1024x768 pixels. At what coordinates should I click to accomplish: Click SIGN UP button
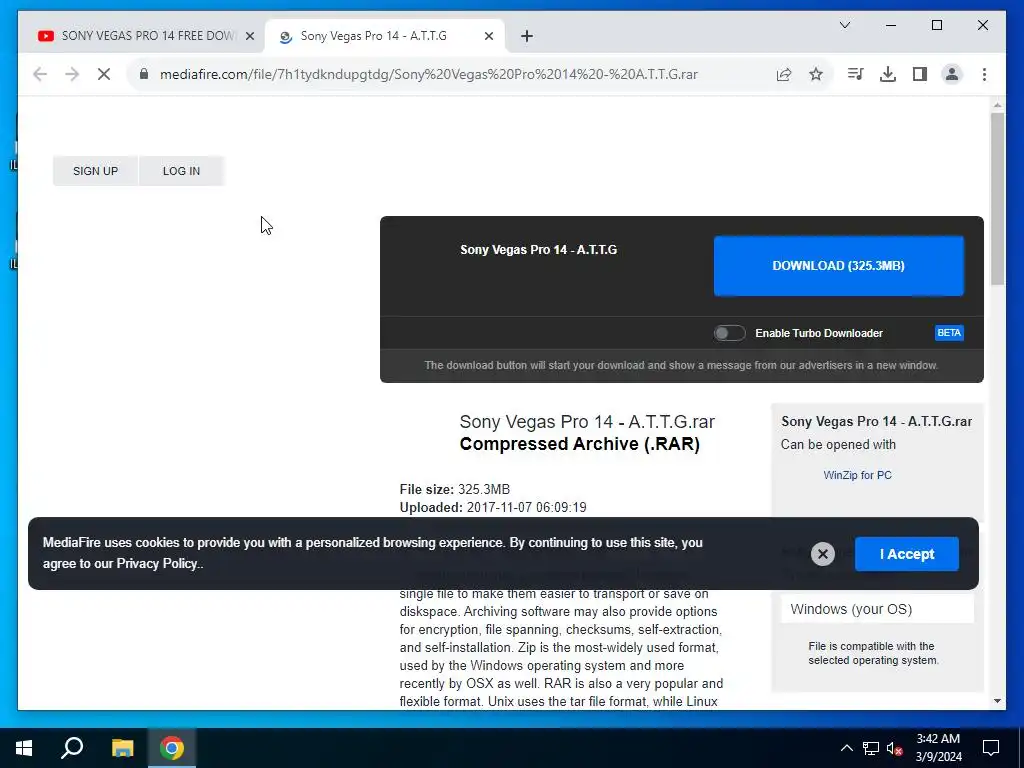point(95,171)
